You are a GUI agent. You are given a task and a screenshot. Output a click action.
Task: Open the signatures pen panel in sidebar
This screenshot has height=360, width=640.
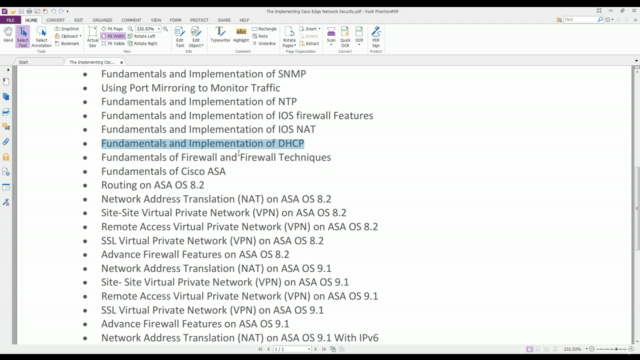point(6,202)
